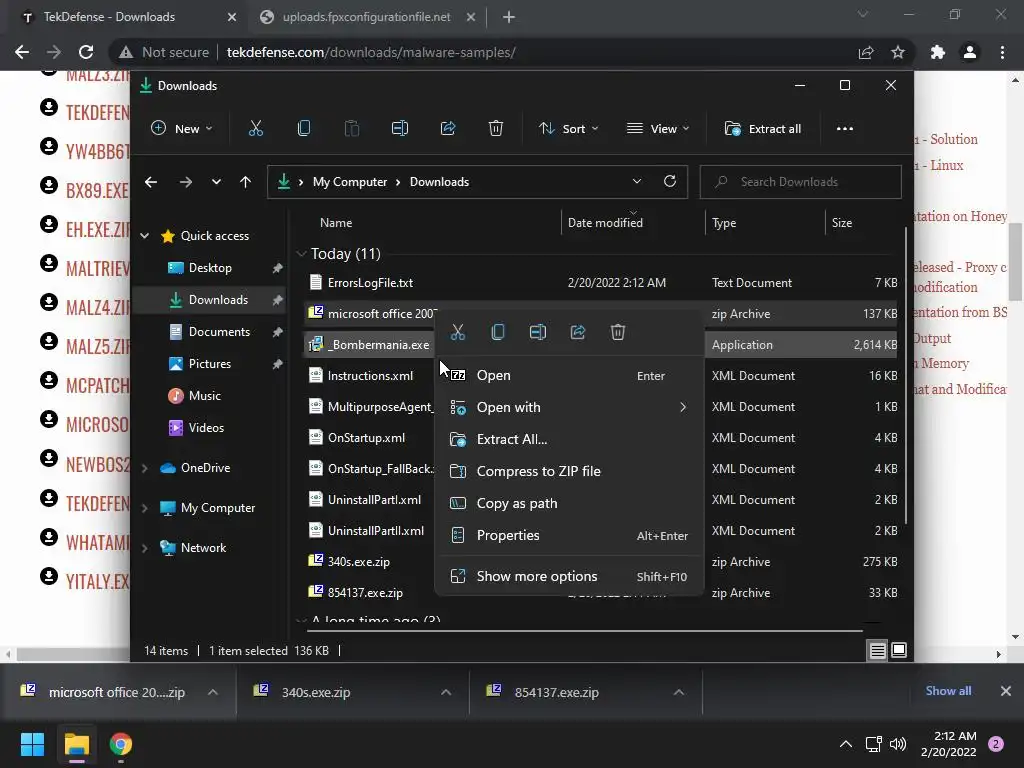This screenshot has width=1024, height=768.
Task: Open menu arrow for 854137.exe.zip download
Action: coord(679,692)
